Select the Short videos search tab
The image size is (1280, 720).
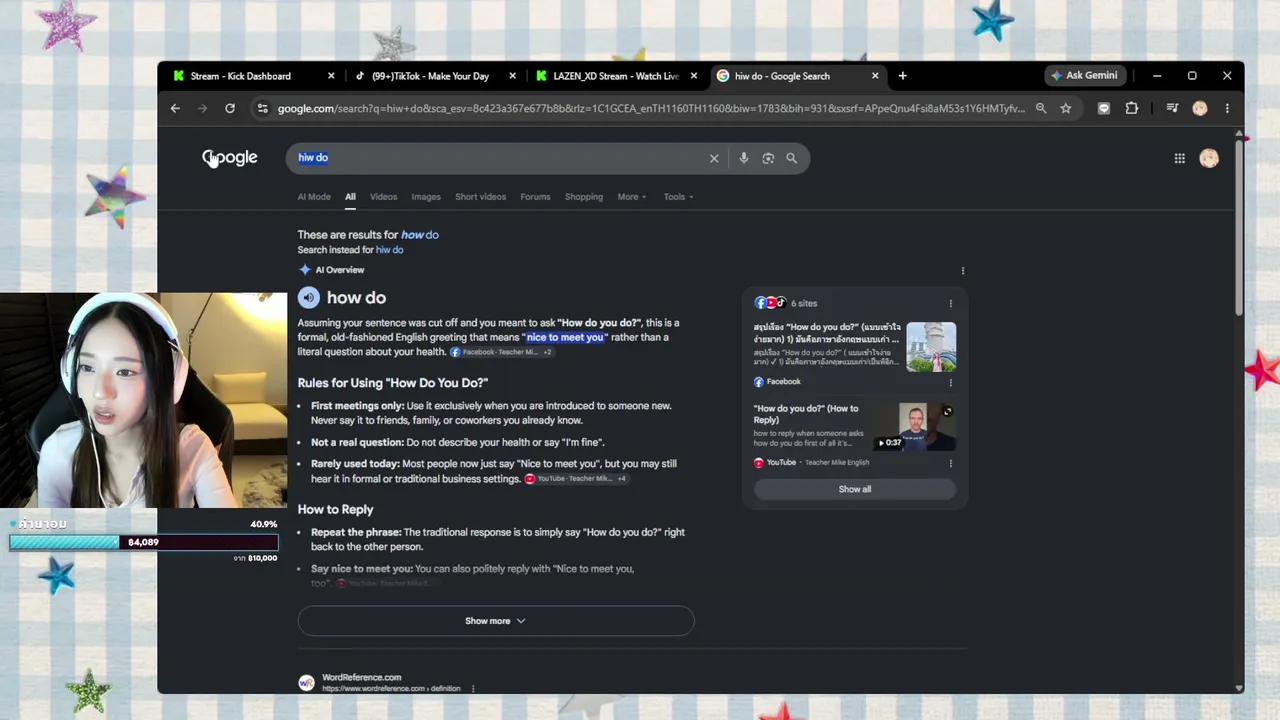click(x=480, y=197)
